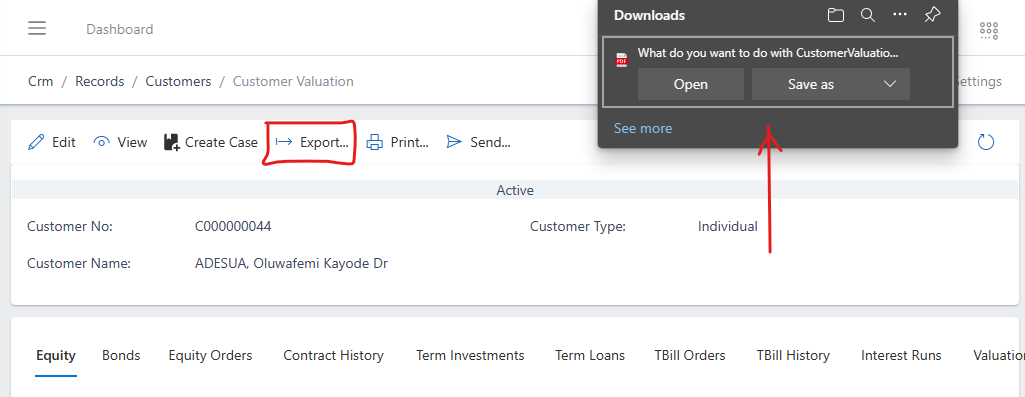Open the app launcher grid icon
Viewport: 1025px width, 397px height.
coord(988,30)
